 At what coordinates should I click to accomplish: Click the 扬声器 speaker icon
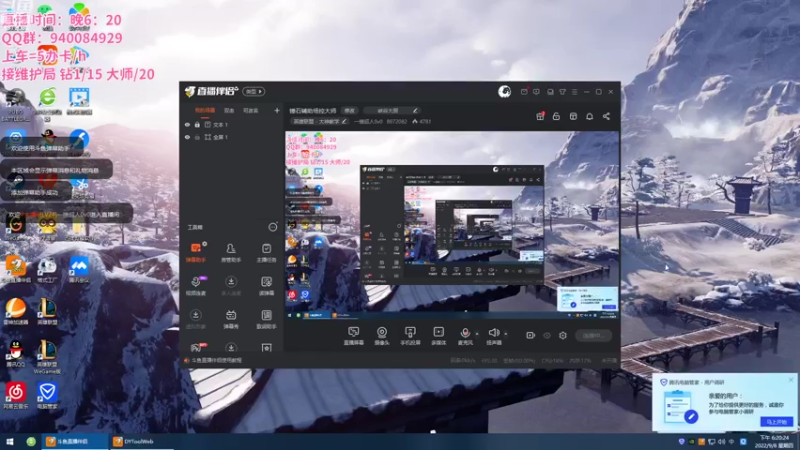point(493,333)
